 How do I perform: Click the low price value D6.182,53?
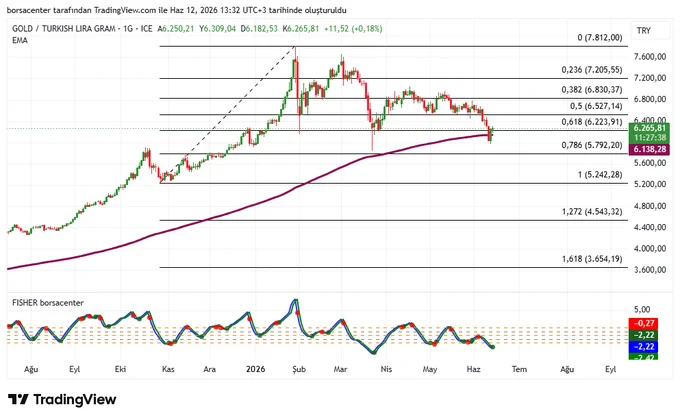[259, 29]
